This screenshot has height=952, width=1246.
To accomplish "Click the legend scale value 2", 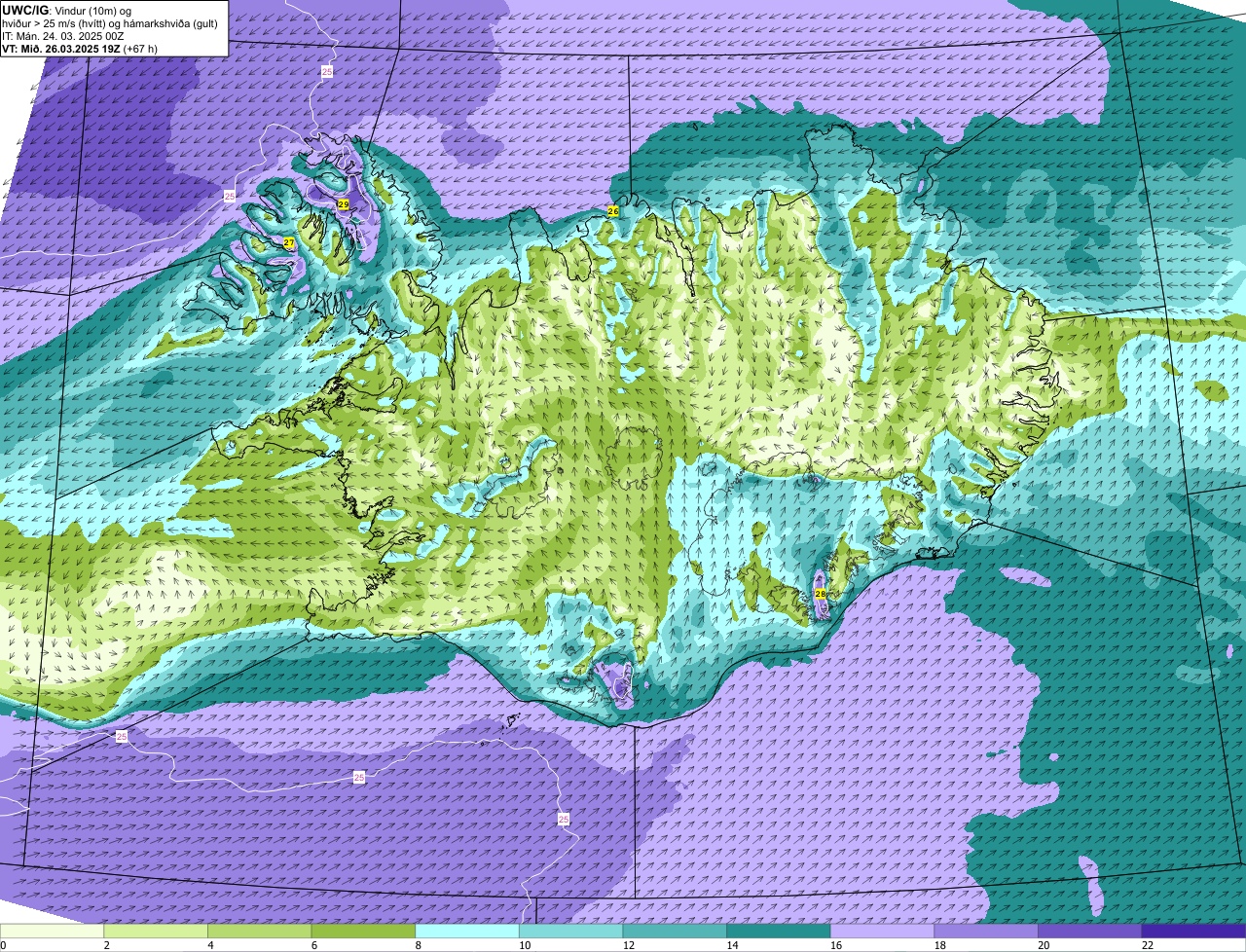I will 106,945.
